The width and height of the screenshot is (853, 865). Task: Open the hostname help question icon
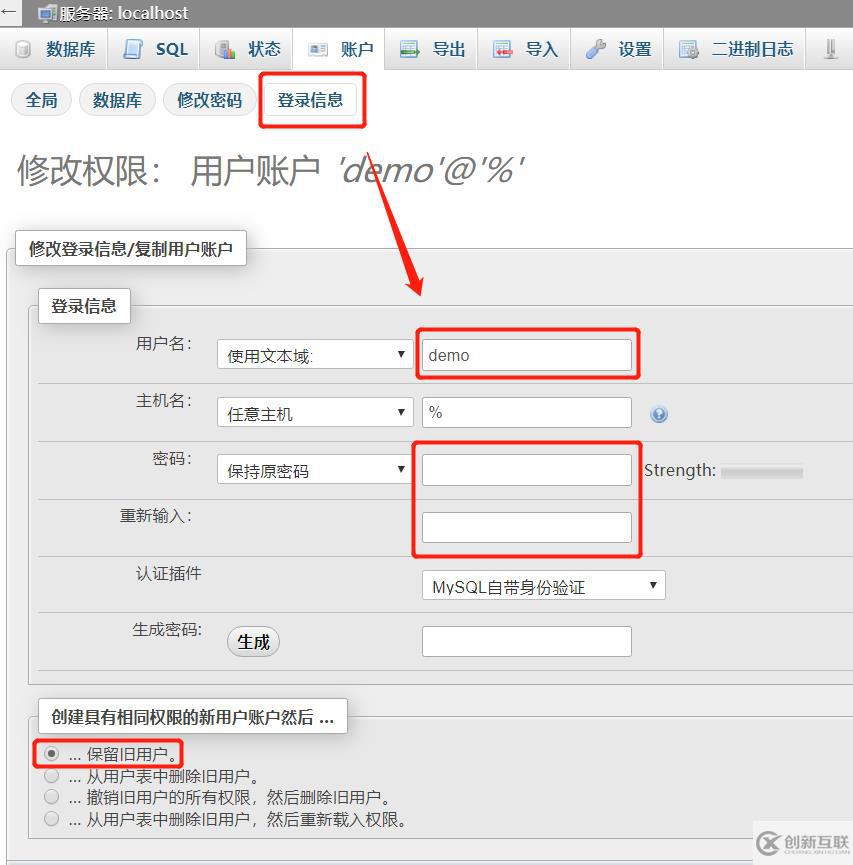point(659,414)
